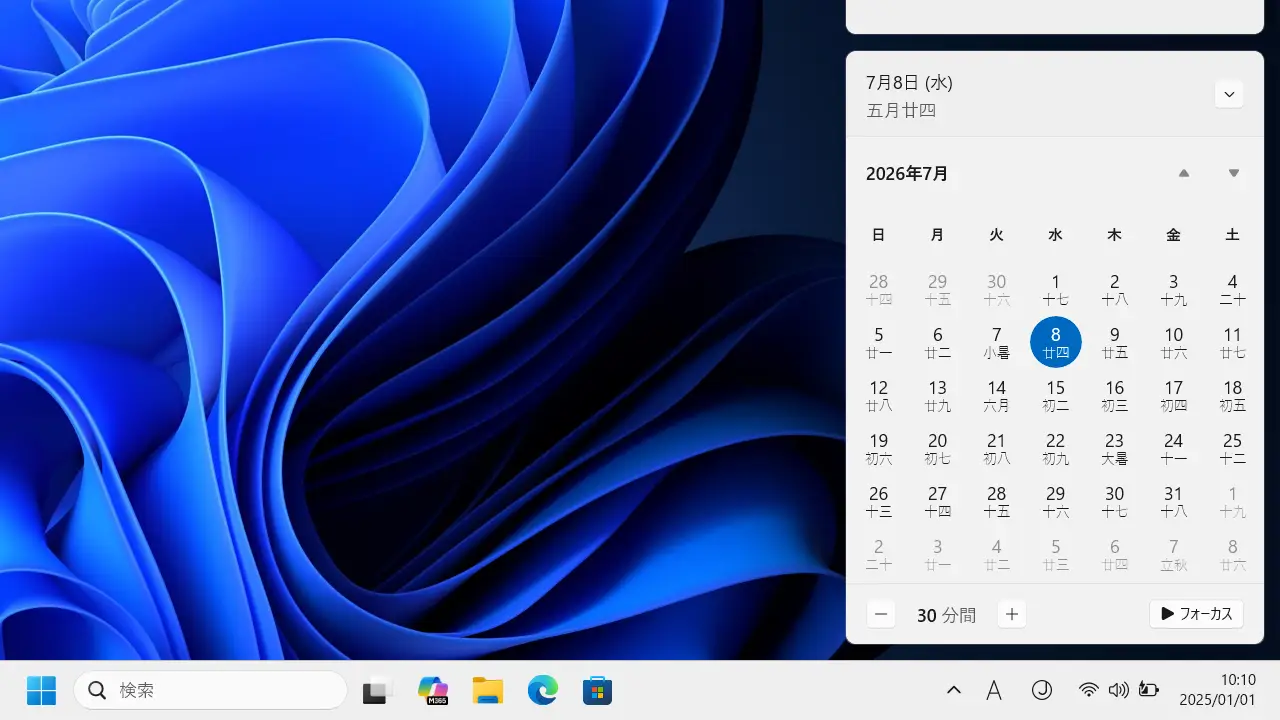This screenshot has height=720, width=1280.
Task: Click the taskbar clock showing 10:10
Action: [x=1217, y=690]
